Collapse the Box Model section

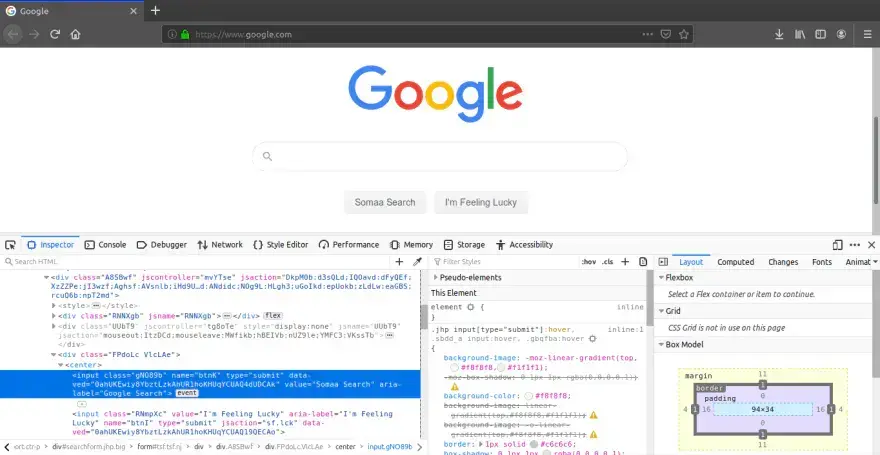click(661, 344)
